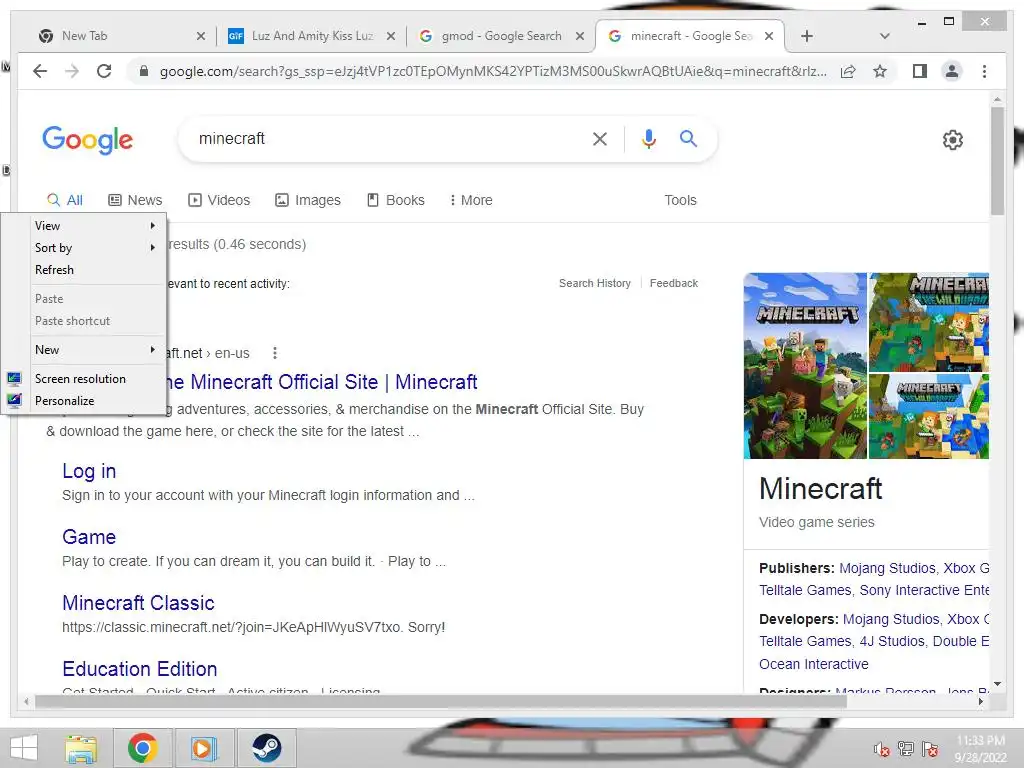Screen dimensions: 1024x768
Task: Bookmark this page with the star icon
Action: coord(880,71)
